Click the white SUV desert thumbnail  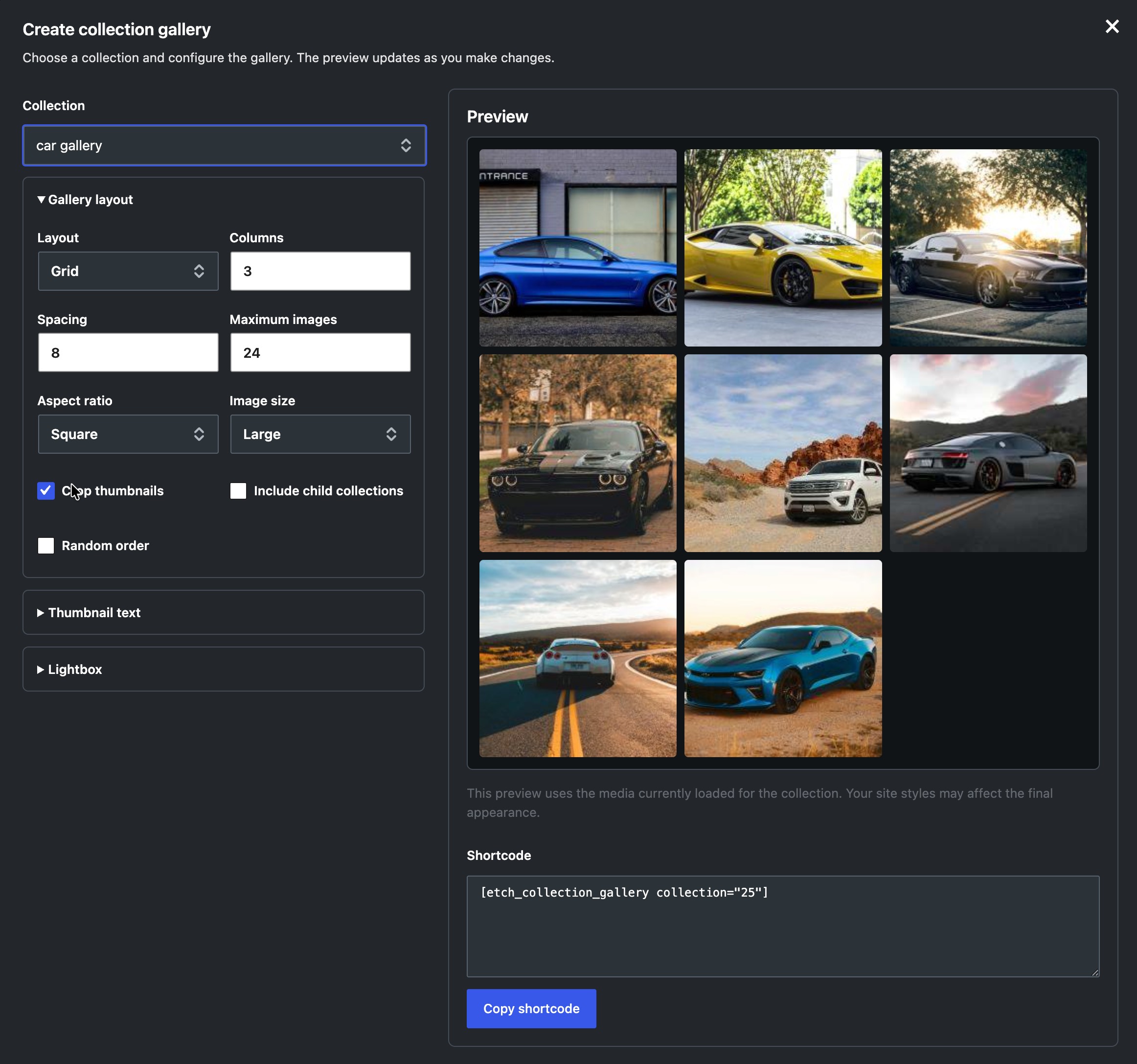[783, 453]
